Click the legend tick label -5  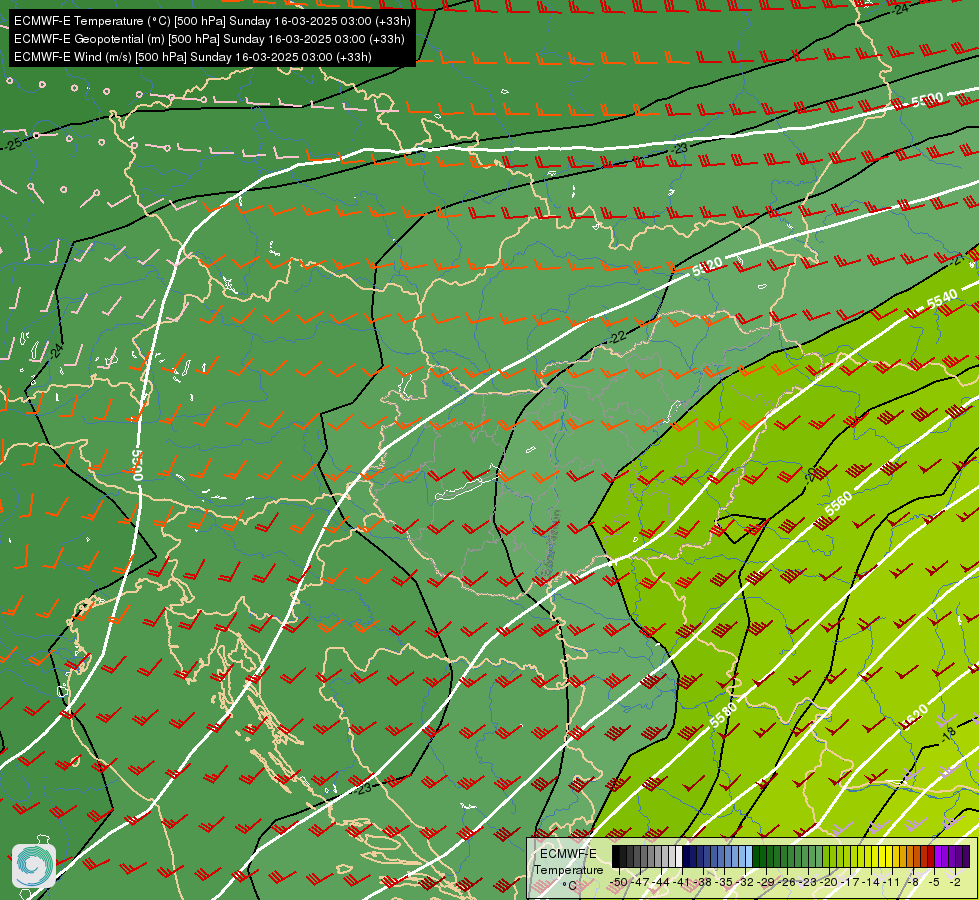[935, 882]
